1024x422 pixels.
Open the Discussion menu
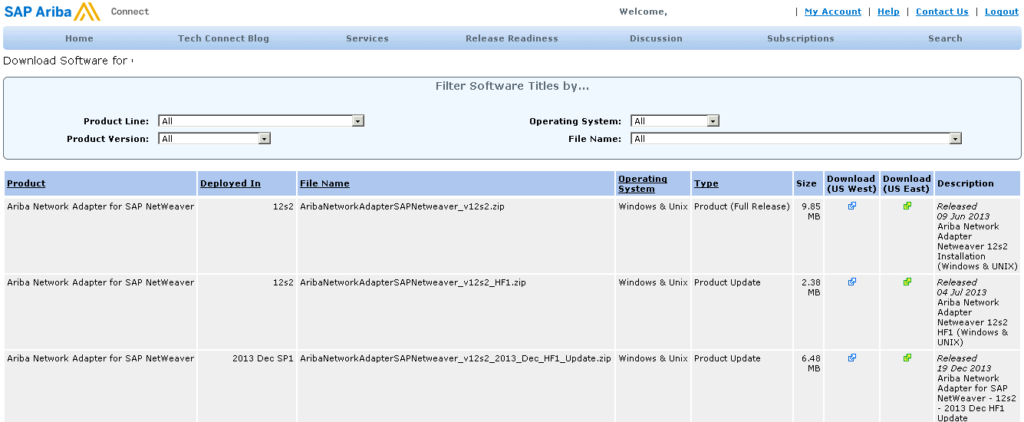coord(656,39)
